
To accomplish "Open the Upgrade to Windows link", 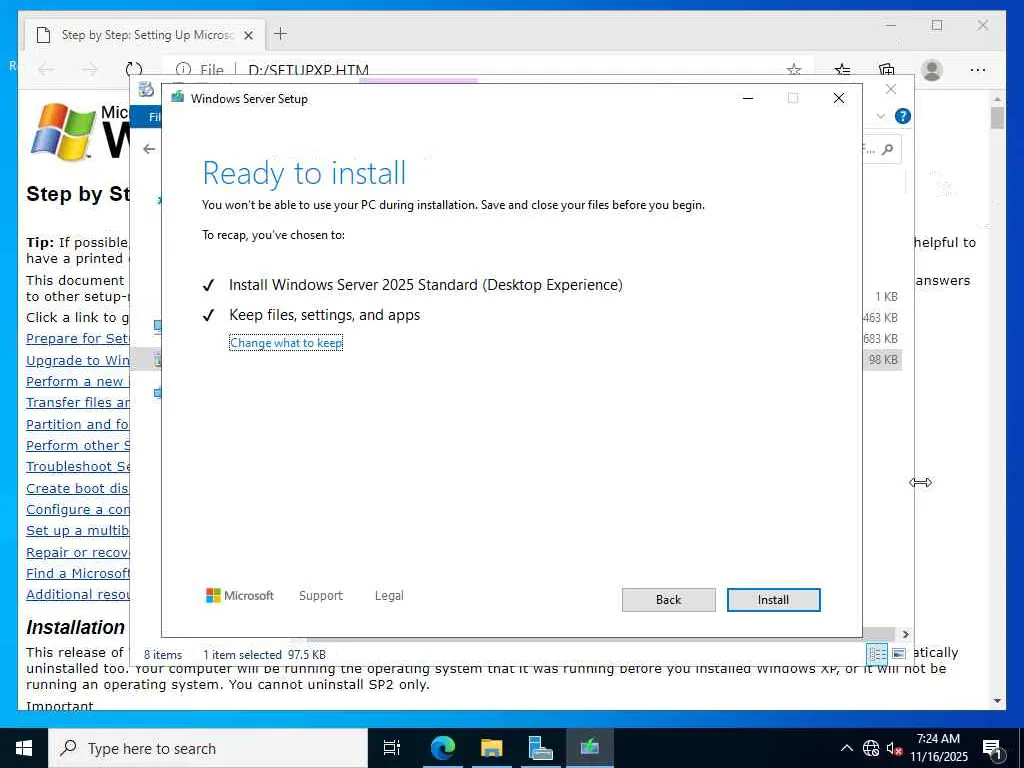I will click(x=78, y=360).
